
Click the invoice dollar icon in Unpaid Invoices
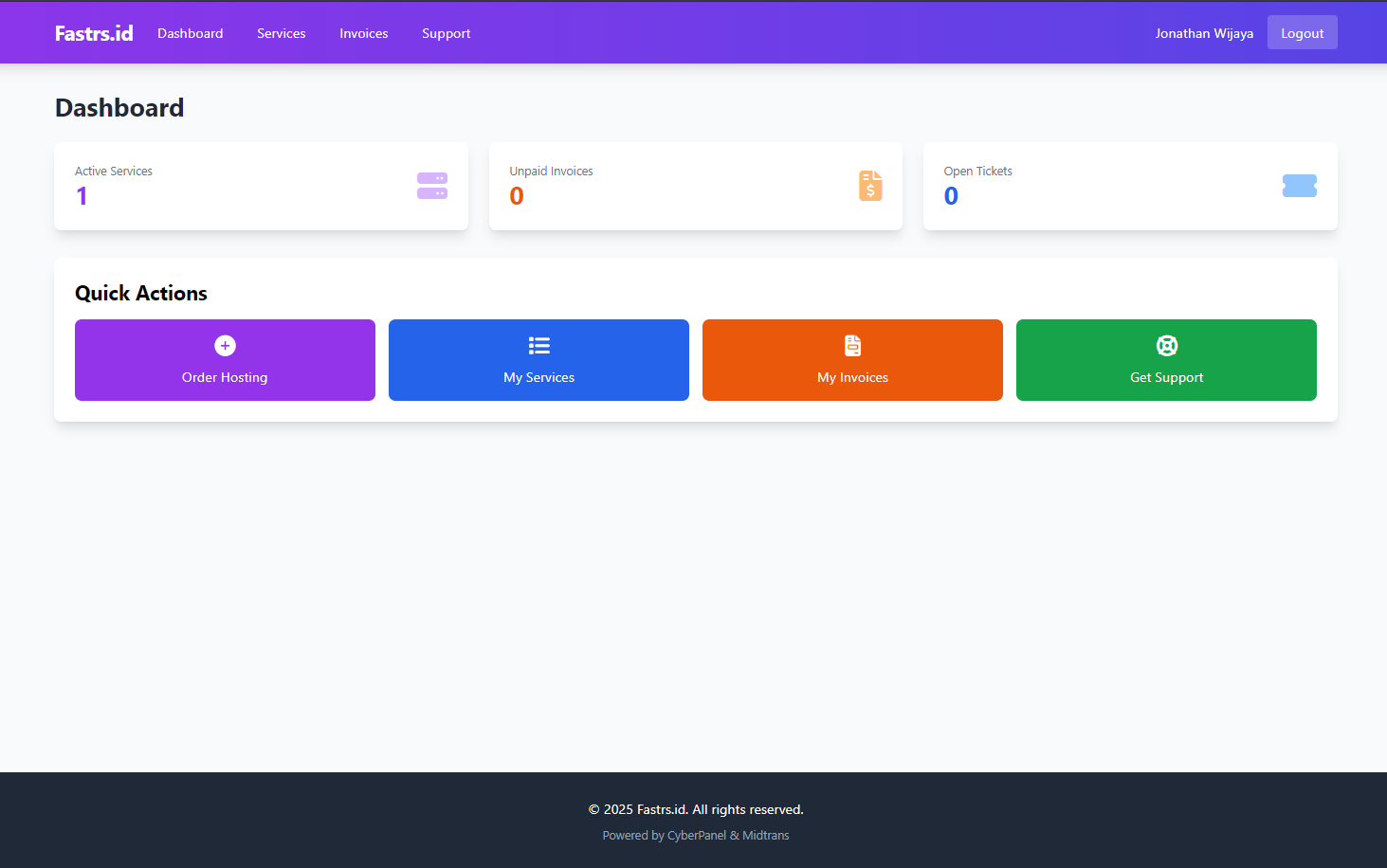point(870,186)
